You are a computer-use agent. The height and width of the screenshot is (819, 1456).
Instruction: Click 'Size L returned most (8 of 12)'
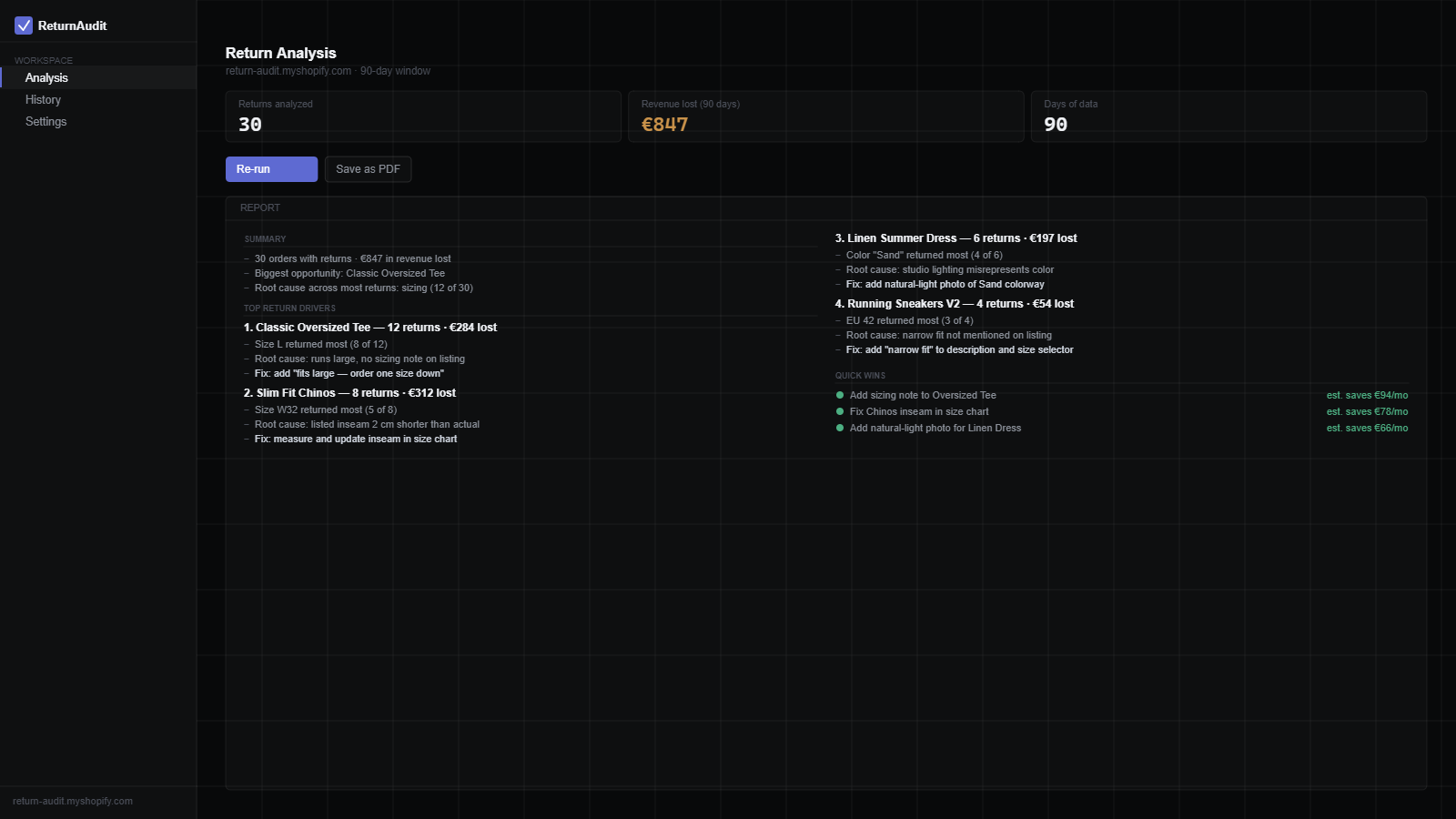tap(321, 344)
